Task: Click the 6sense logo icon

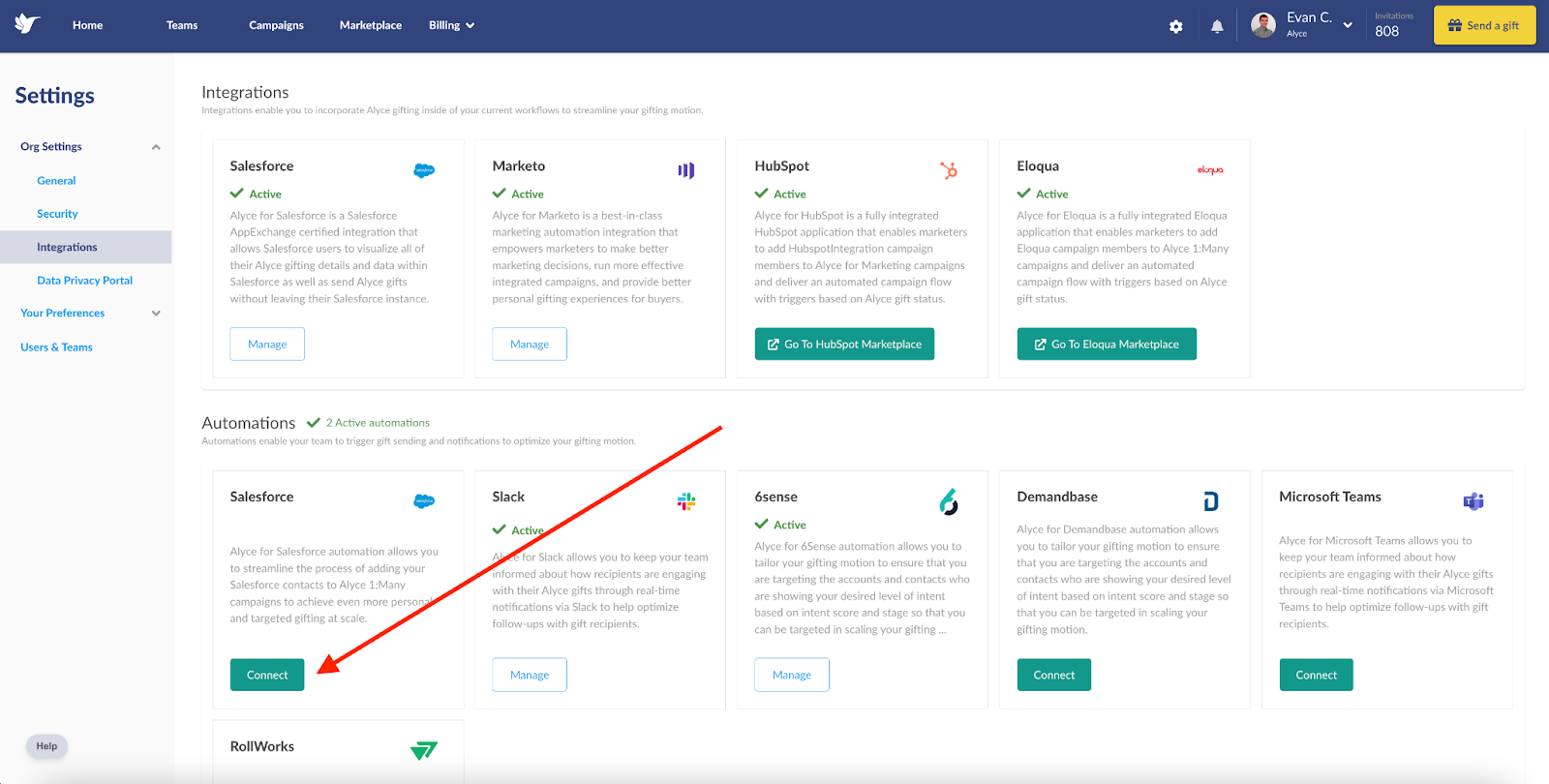Action: tap(949, 501)
